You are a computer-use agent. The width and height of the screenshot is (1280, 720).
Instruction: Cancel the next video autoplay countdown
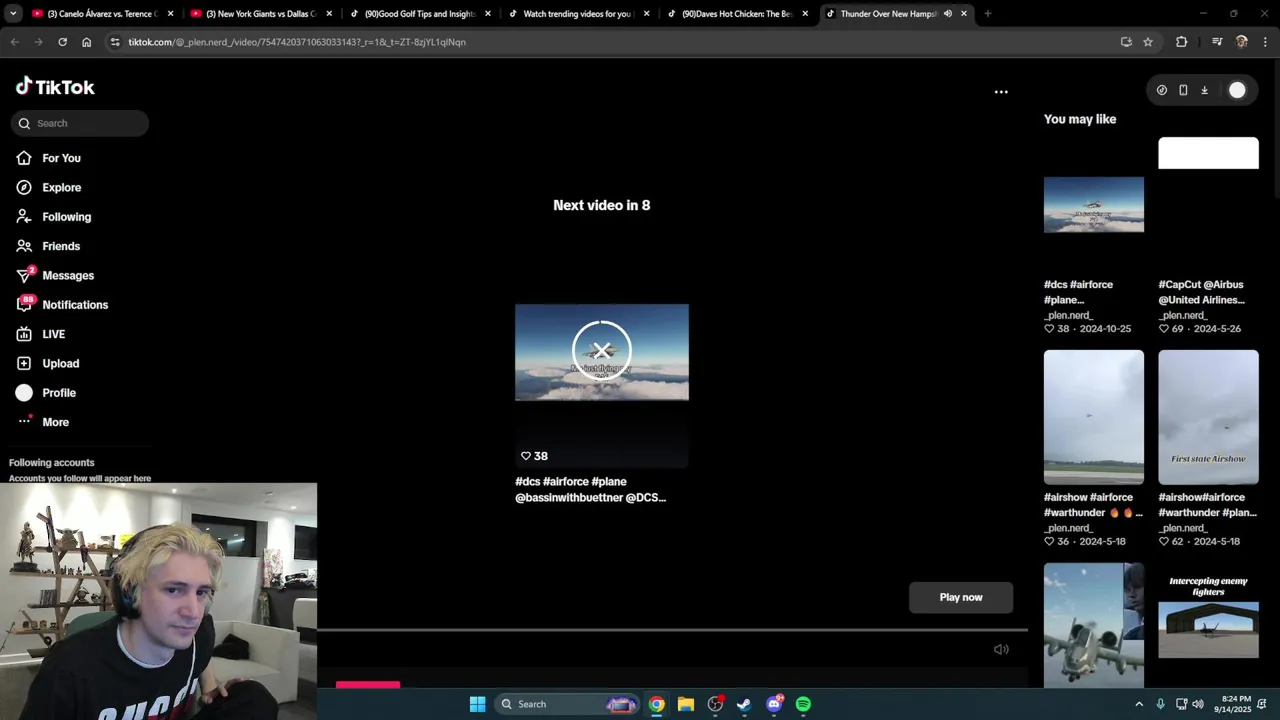[x=601, y=351]
